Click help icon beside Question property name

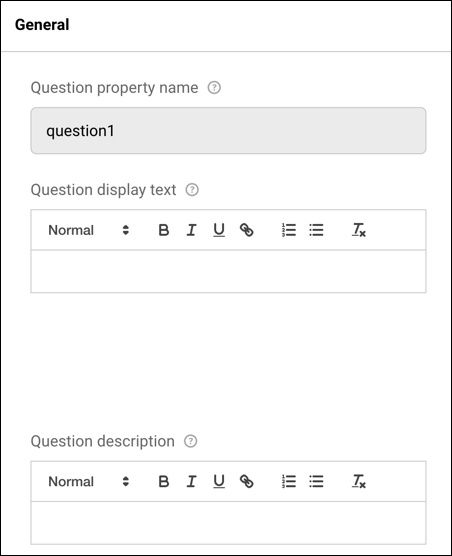(214, 88)
